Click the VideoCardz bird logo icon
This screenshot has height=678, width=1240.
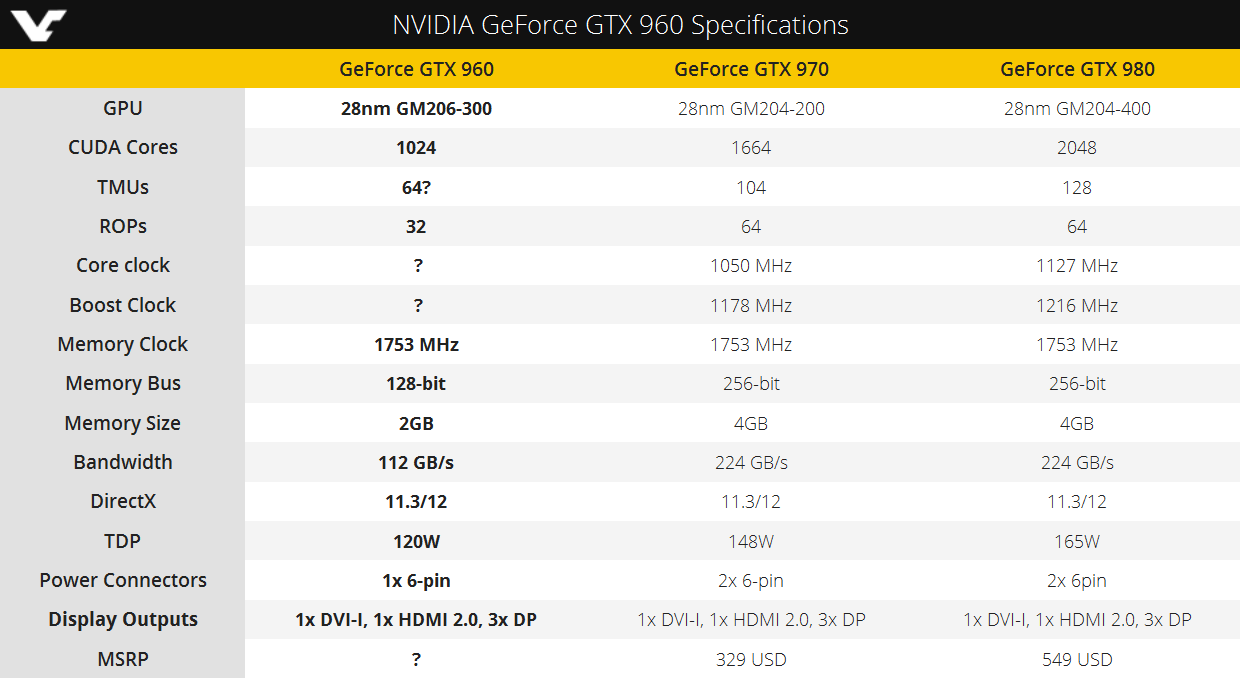(x=34, y=24)
